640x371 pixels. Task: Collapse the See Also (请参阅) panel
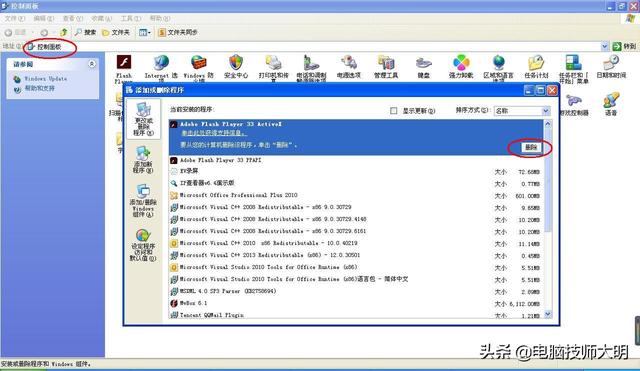point(92,64)
